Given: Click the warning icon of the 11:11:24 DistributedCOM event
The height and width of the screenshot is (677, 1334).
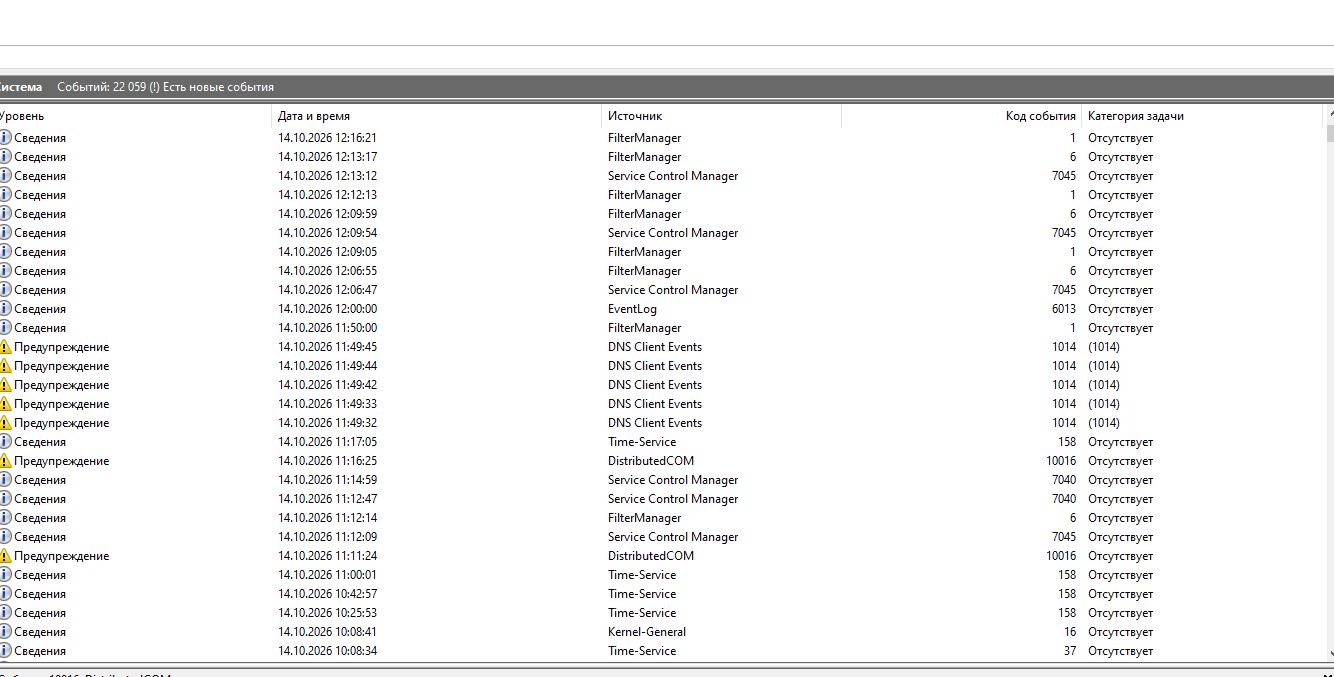Looking at the screenshot, I should 5,556.
